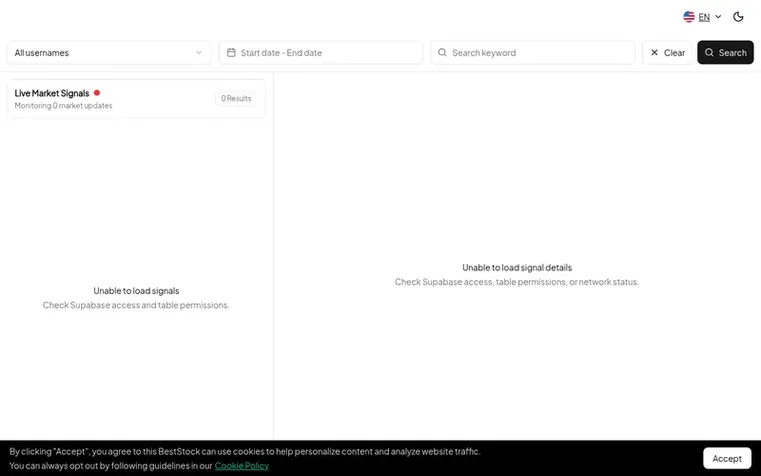Image resolution: width=761 pixels, height=476 pixels.
Task: Open the Start date - End date picker
Action: (x=321, y=52)
